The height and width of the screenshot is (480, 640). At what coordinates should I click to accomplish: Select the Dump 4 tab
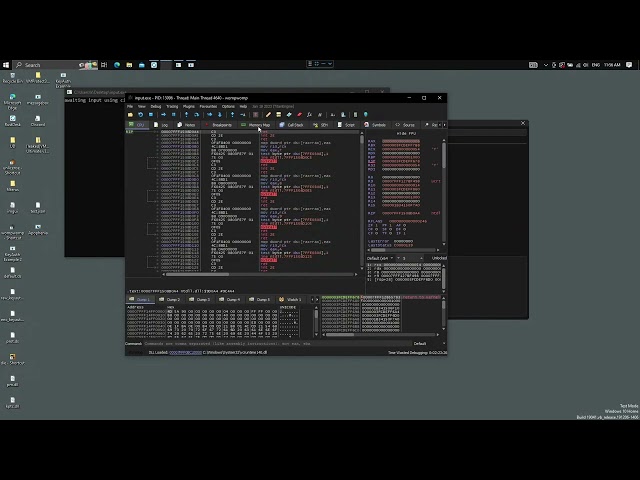229,300
